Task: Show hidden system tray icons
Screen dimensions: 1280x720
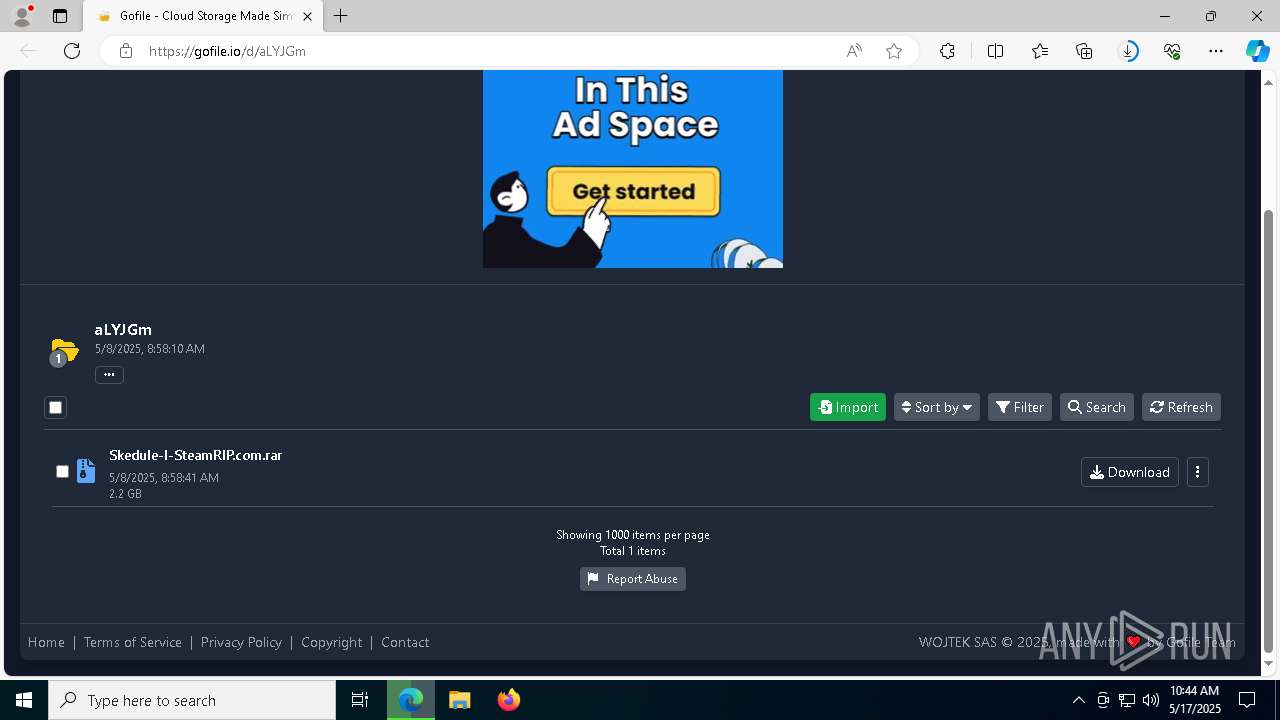Action: [x=1078, y=700]
